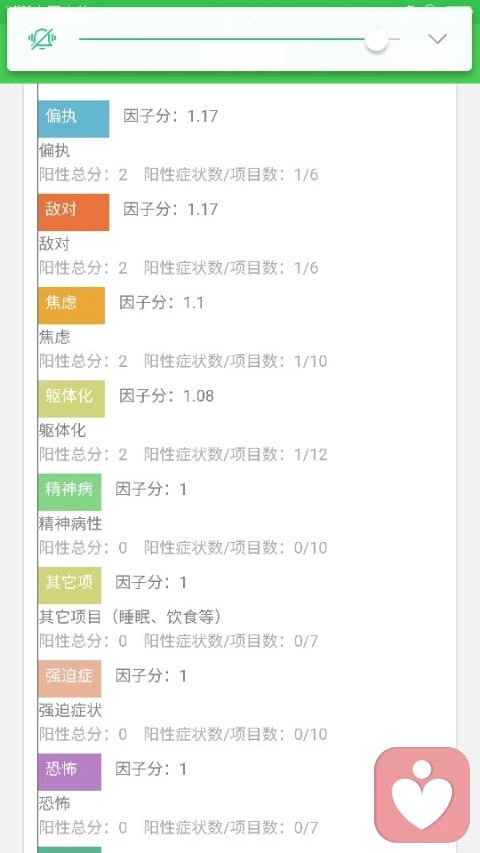Image resolution: width=480 pixels, height=853 pixels.
Task: Expand the volume panel chevron
Action: 438,39
